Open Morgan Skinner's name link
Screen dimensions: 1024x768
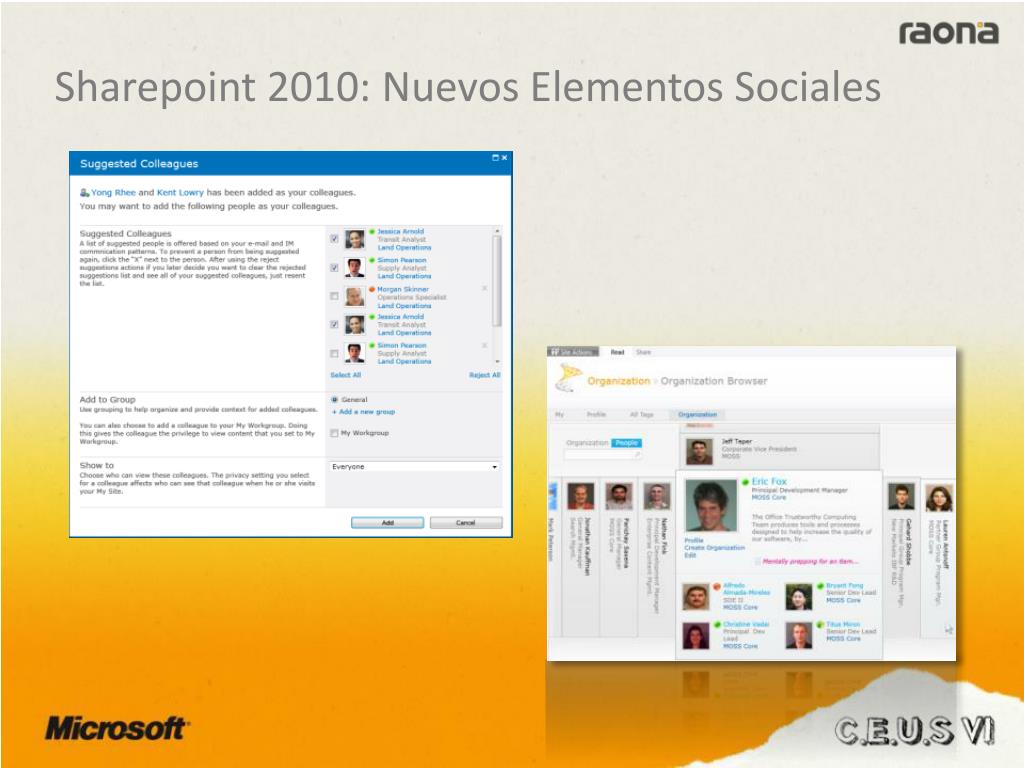click(x=403, y=289)
